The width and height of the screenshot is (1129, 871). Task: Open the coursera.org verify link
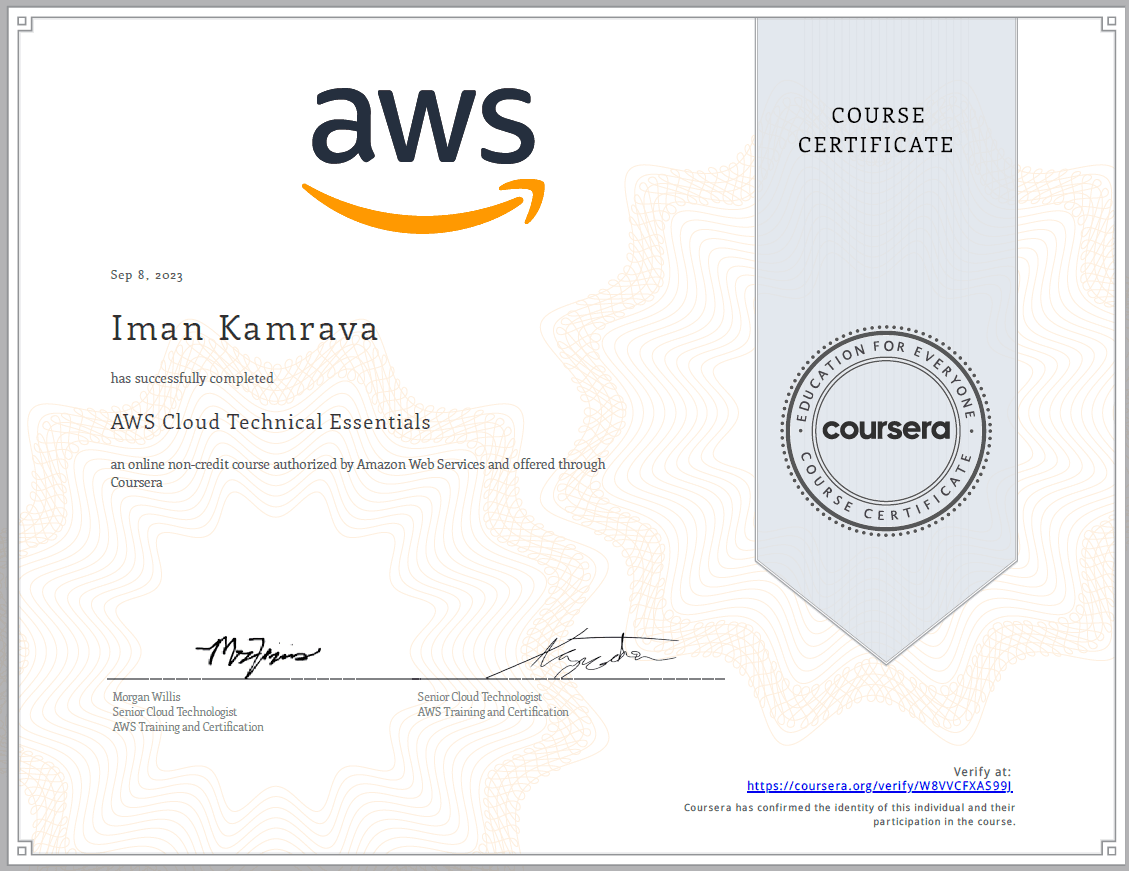[x=879, y=786]
